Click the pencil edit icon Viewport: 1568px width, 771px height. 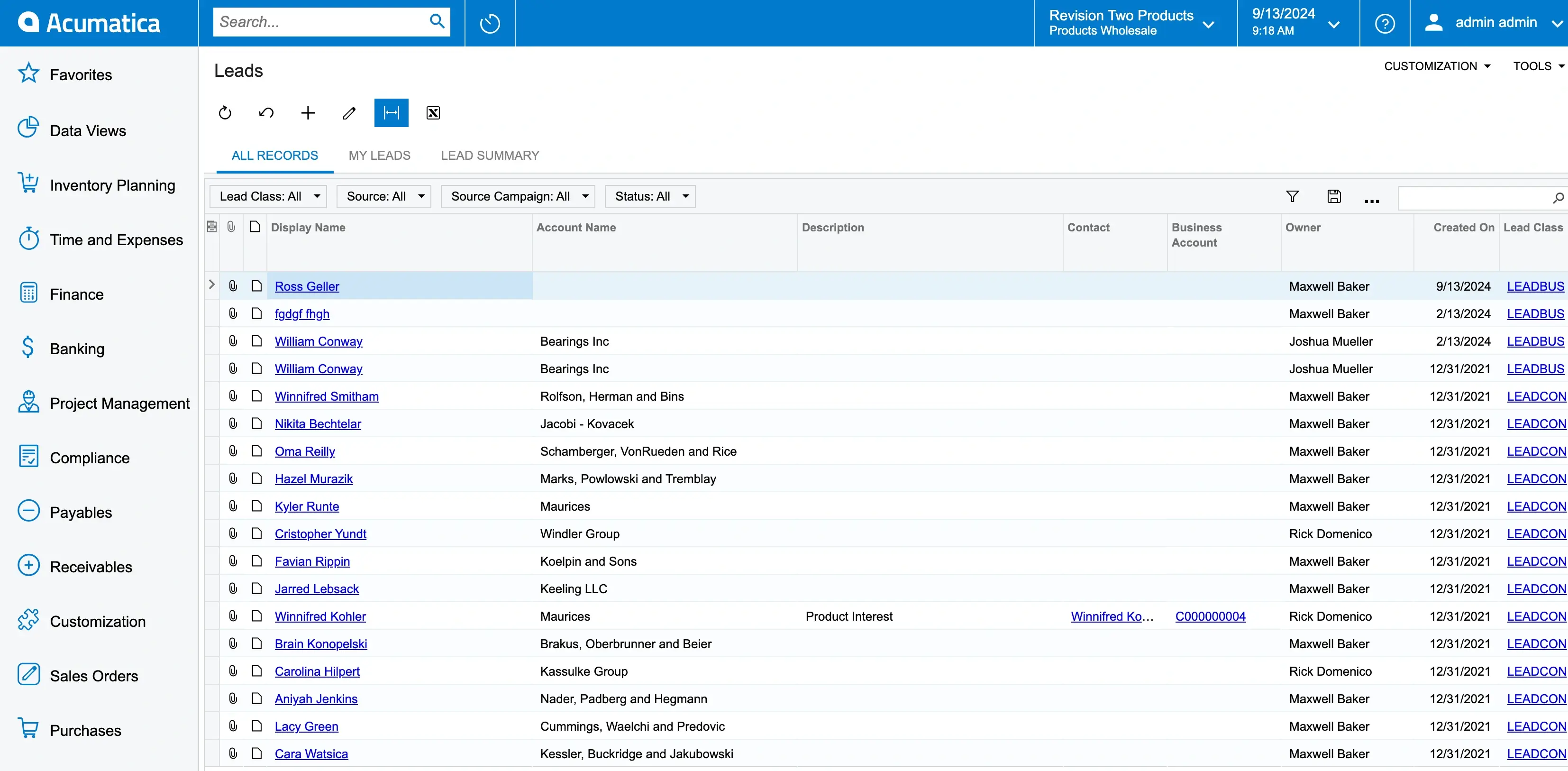pyautogui.click(x=349, y=113)
